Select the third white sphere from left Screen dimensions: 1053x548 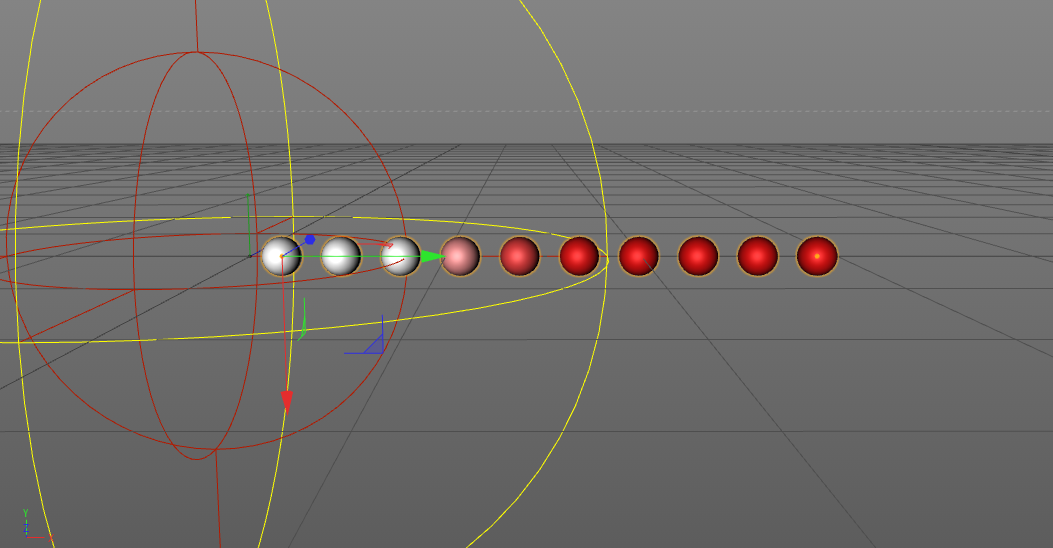coord(401,256)
